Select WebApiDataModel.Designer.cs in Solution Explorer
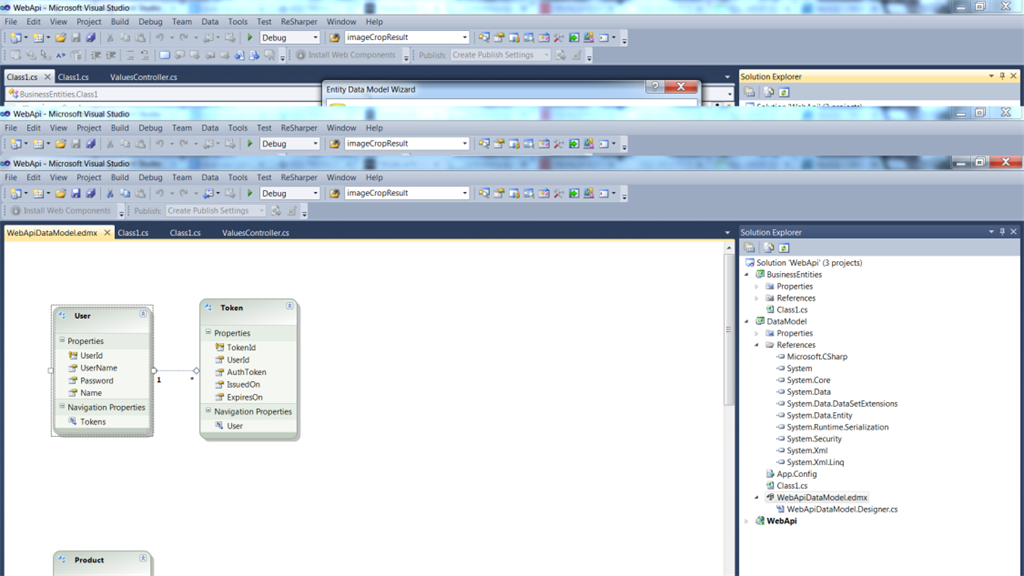This screenshot has width=1024, height=576. (842, 509)
